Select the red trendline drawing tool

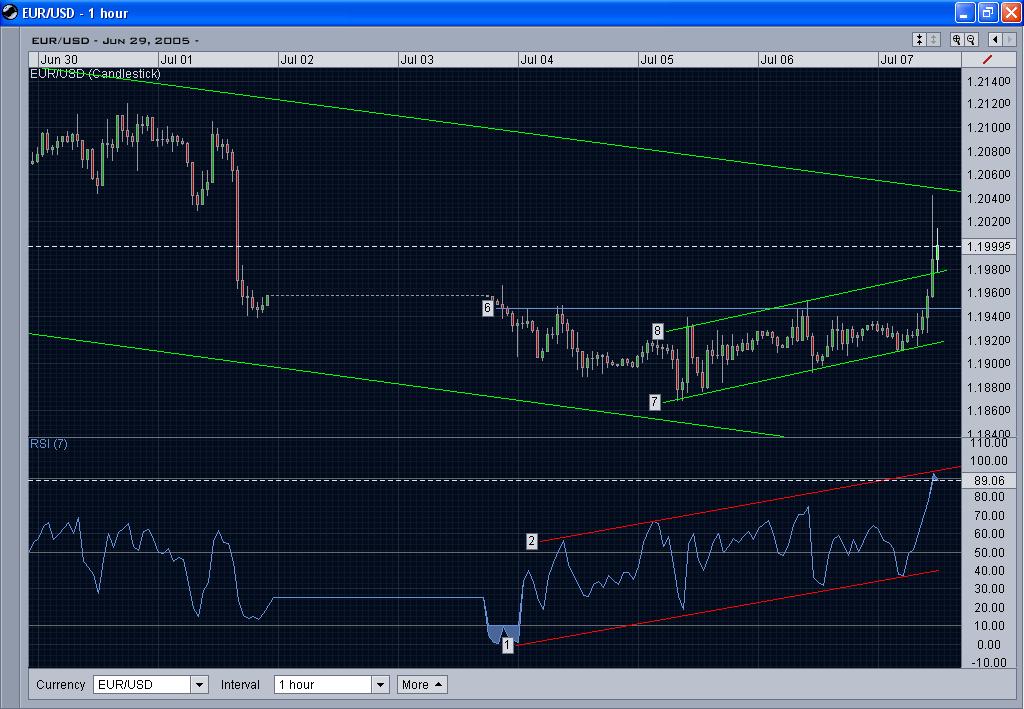click(988, 58)
